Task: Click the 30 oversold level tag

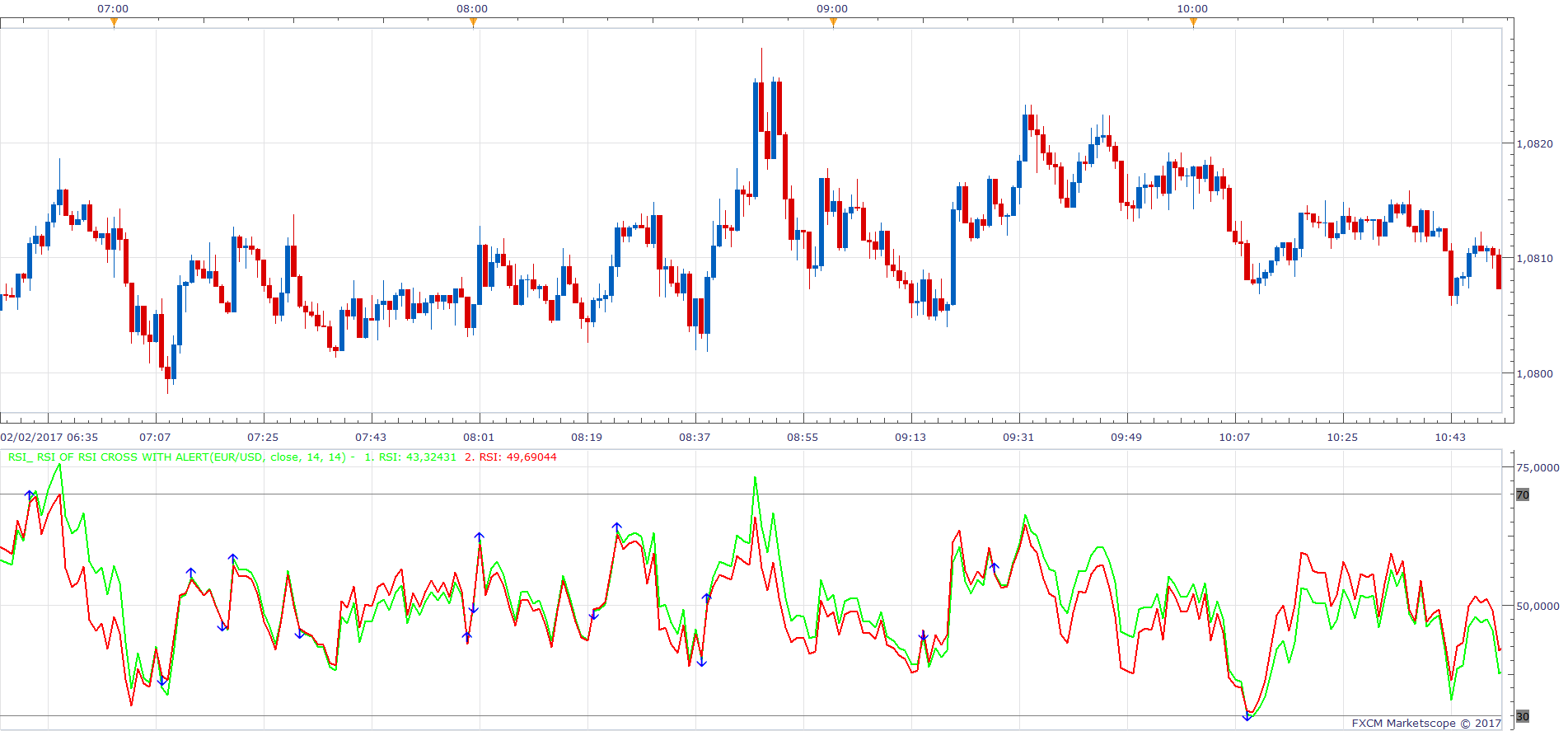Action: click(x=1523, y=716)
